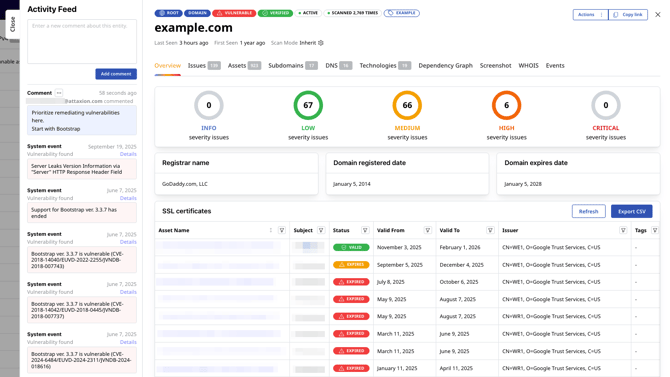Click the Add comment button
Image resolution: width=670 pixels, height=377 pixels.
click(x=116, y=74)
